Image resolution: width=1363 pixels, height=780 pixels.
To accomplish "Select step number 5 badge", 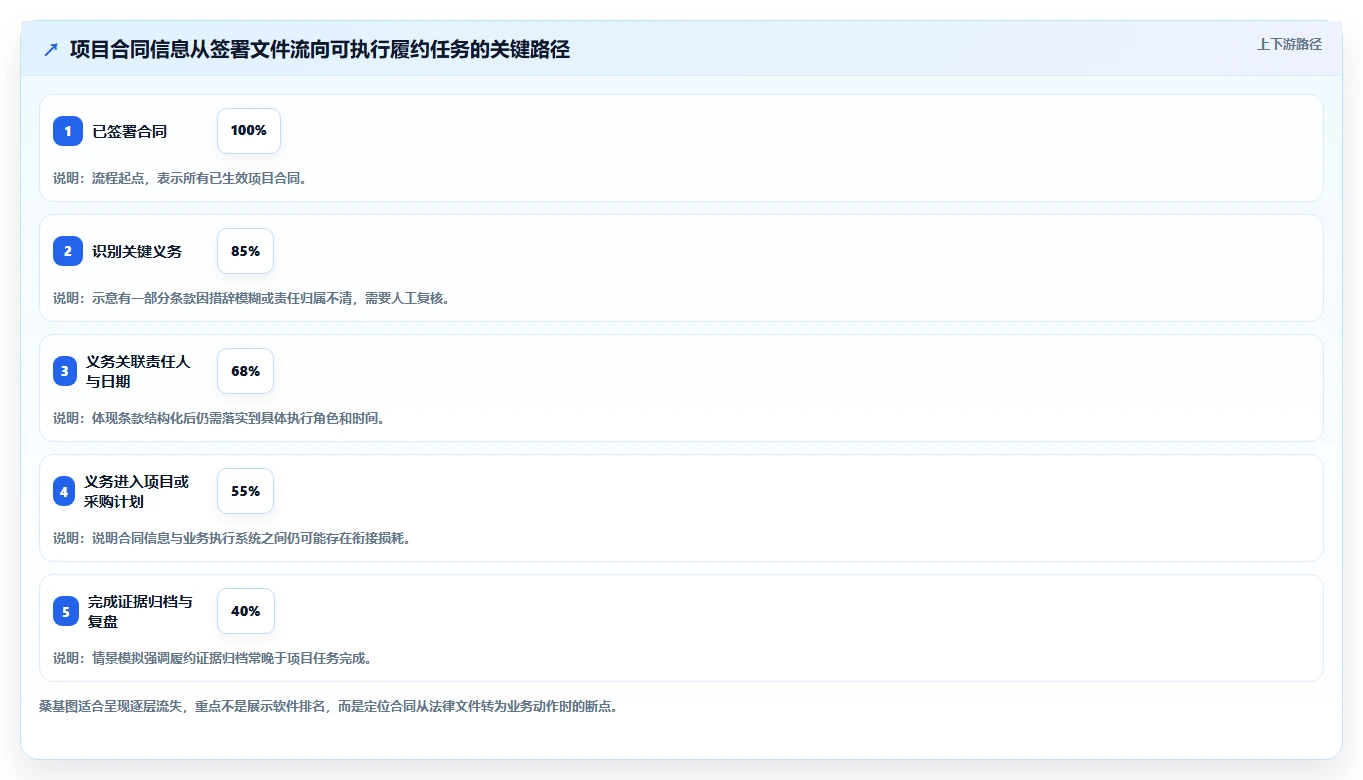I will point(66,611).
